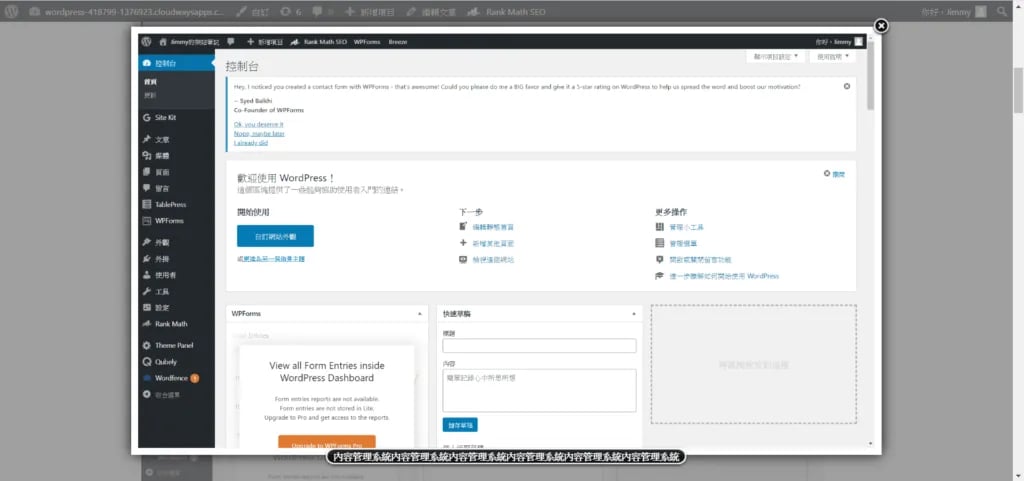This screenshot has height=481, width=1024.
Task: Open Theme Panel from the sidebar
Action: click(x=176, y=345)
